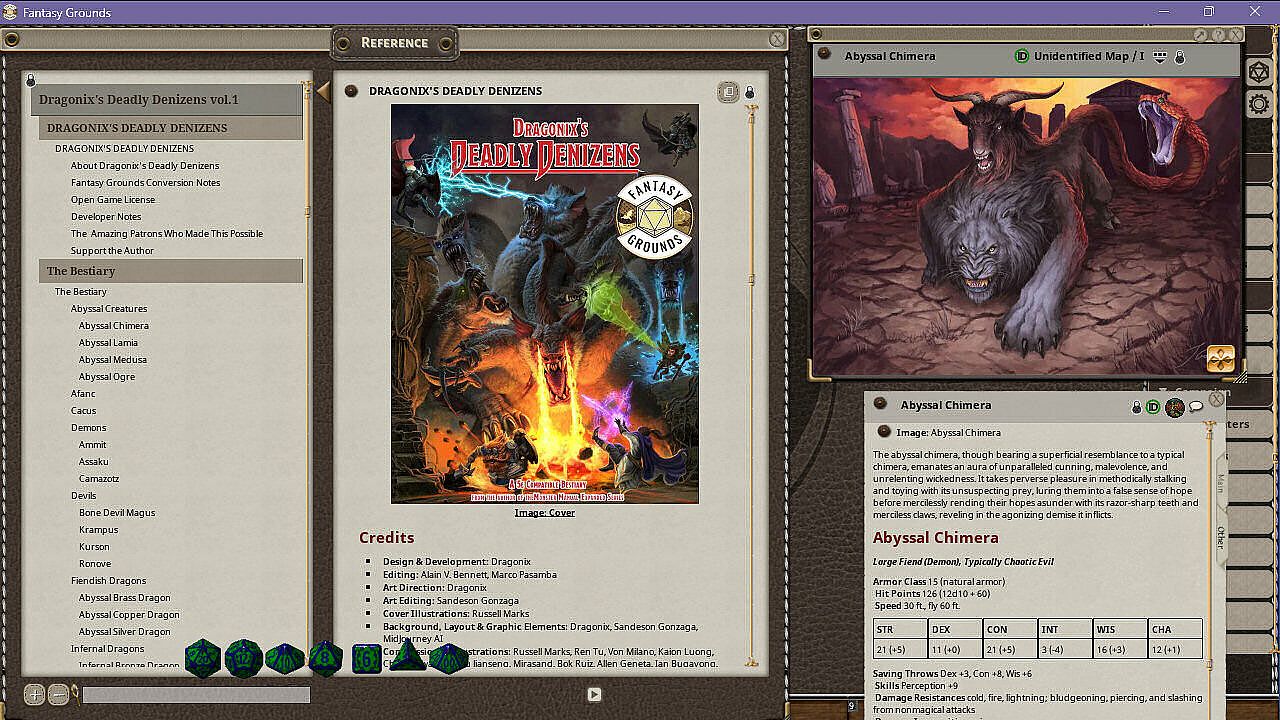This screenshot has width=1280, height=720.
Task: Select Krampus in the index
Action: pos(99,530)
